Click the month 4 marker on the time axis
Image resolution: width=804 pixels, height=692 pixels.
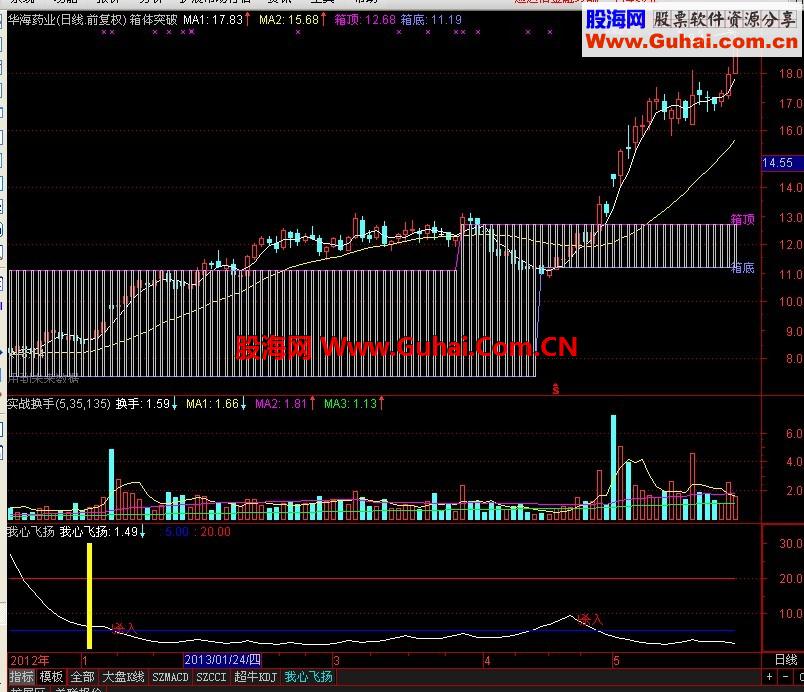pos(487,660)
